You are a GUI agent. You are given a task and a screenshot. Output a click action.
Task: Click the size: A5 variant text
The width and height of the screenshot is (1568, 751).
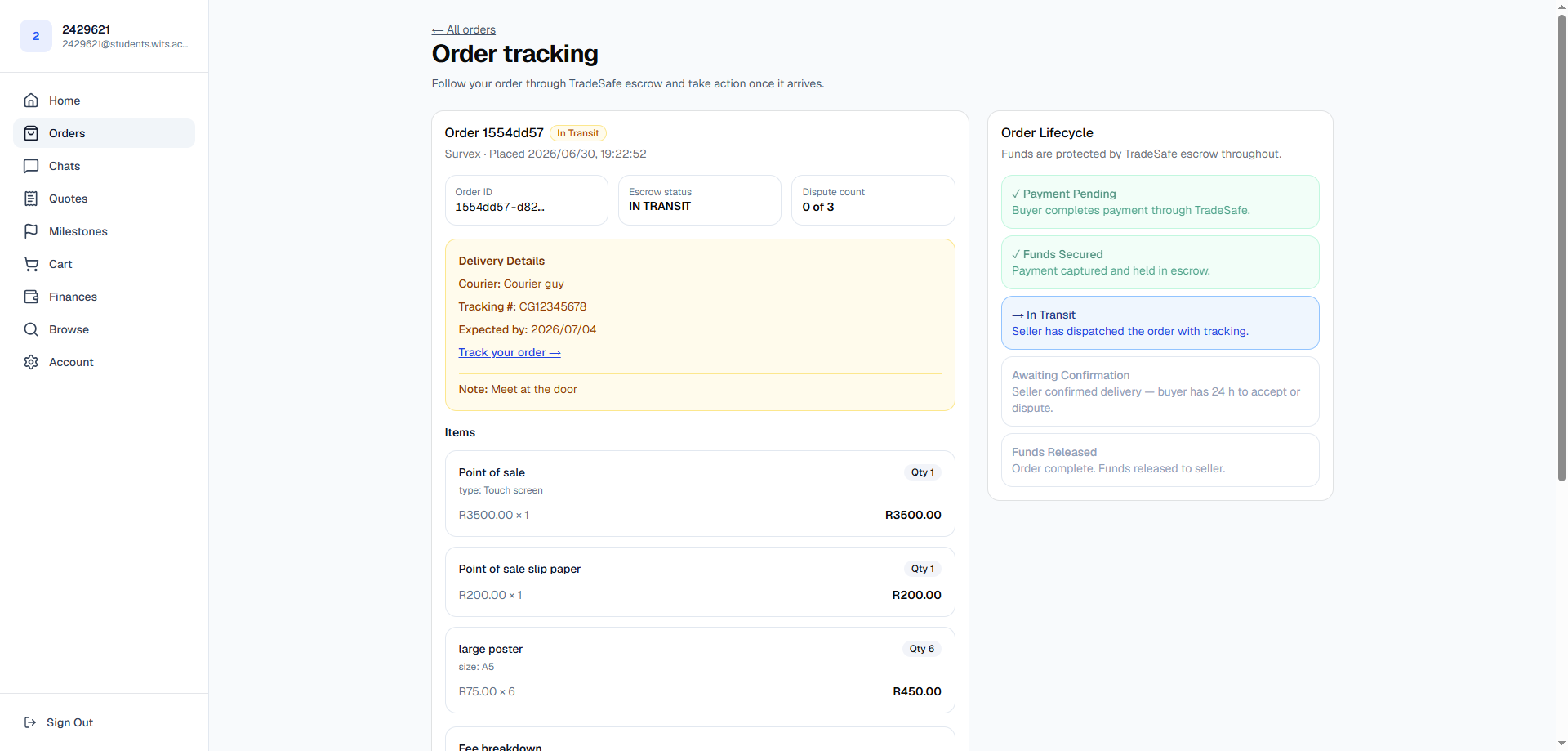476,667
